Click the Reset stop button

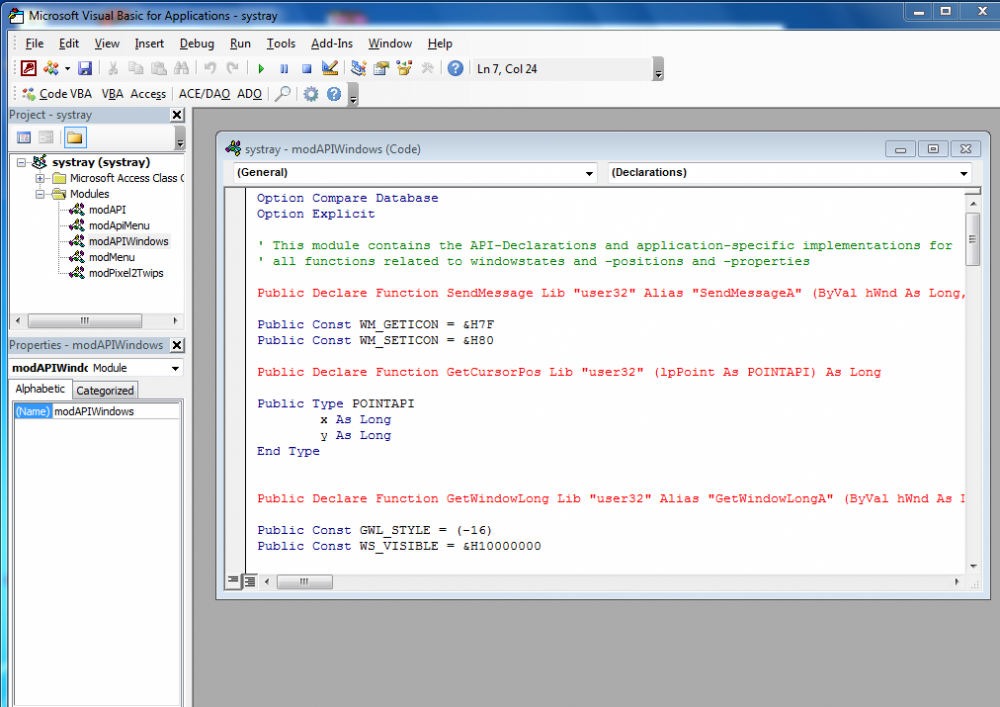307,68
